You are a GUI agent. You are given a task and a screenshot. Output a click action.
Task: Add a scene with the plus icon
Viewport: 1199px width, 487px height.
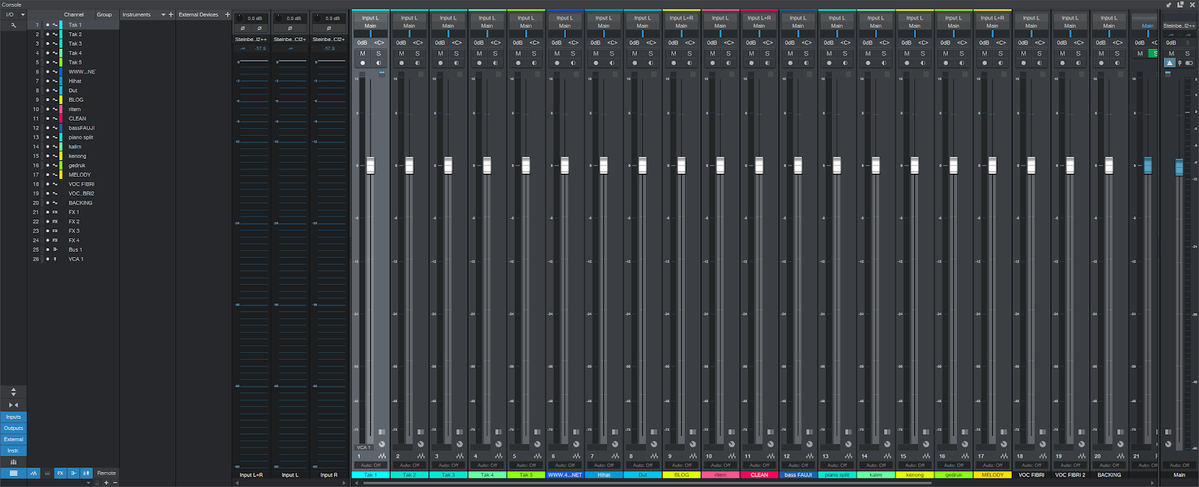tap(106, 482)
